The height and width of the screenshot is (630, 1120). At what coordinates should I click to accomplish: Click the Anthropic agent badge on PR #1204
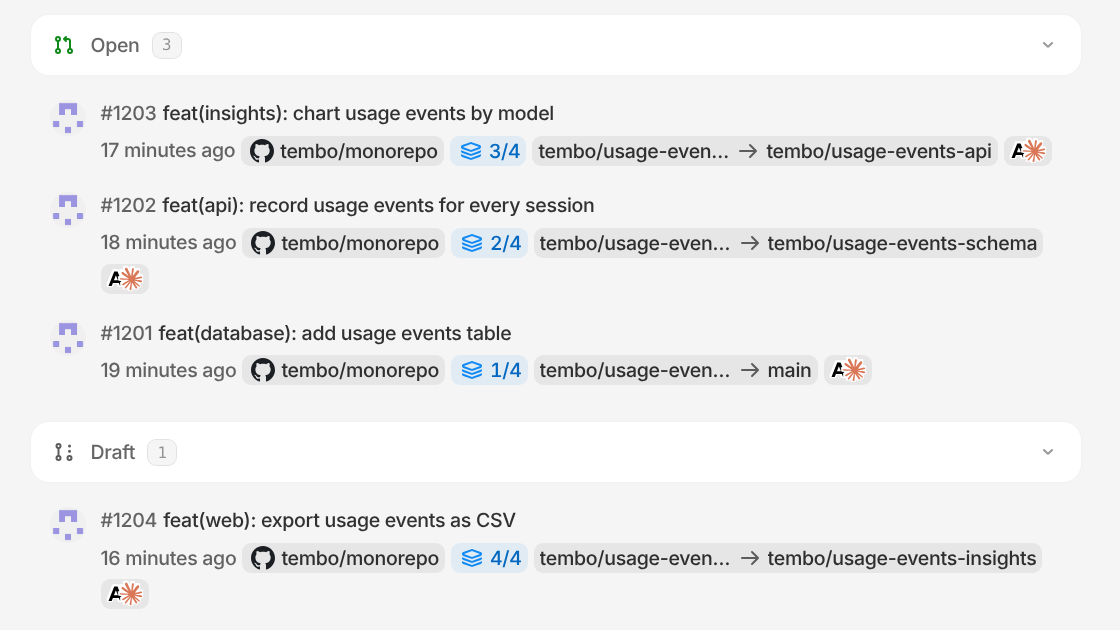click(125, 594)
